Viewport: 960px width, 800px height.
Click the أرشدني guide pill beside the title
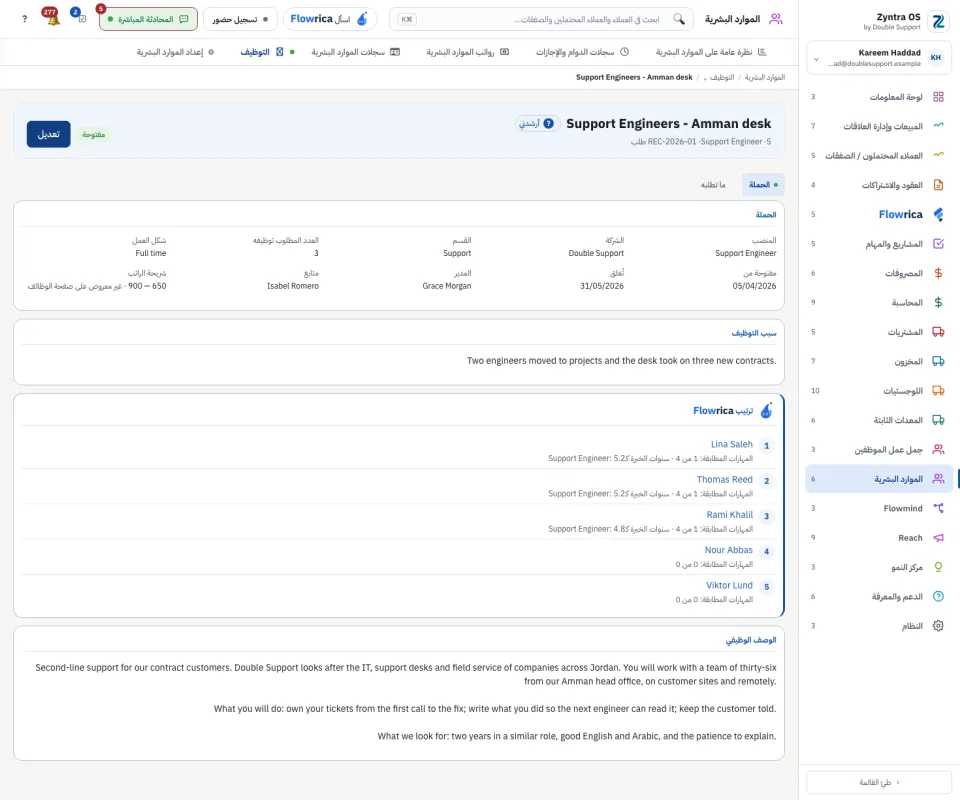click(536, 124)
